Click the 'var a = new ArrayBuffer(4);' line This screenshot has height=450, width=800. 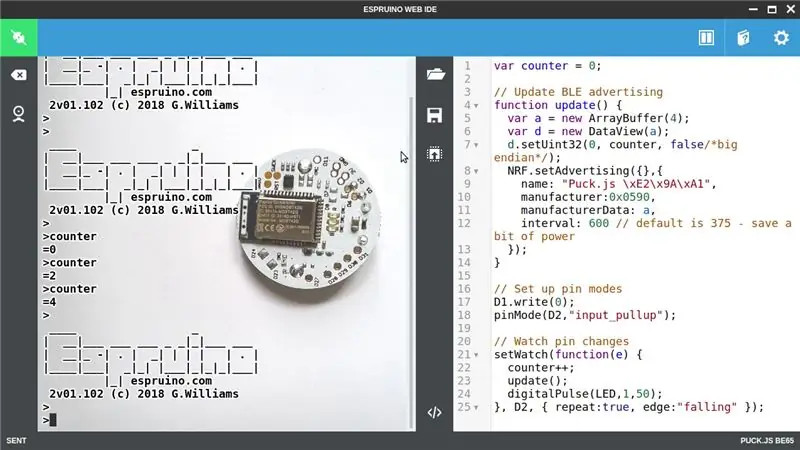598,118
